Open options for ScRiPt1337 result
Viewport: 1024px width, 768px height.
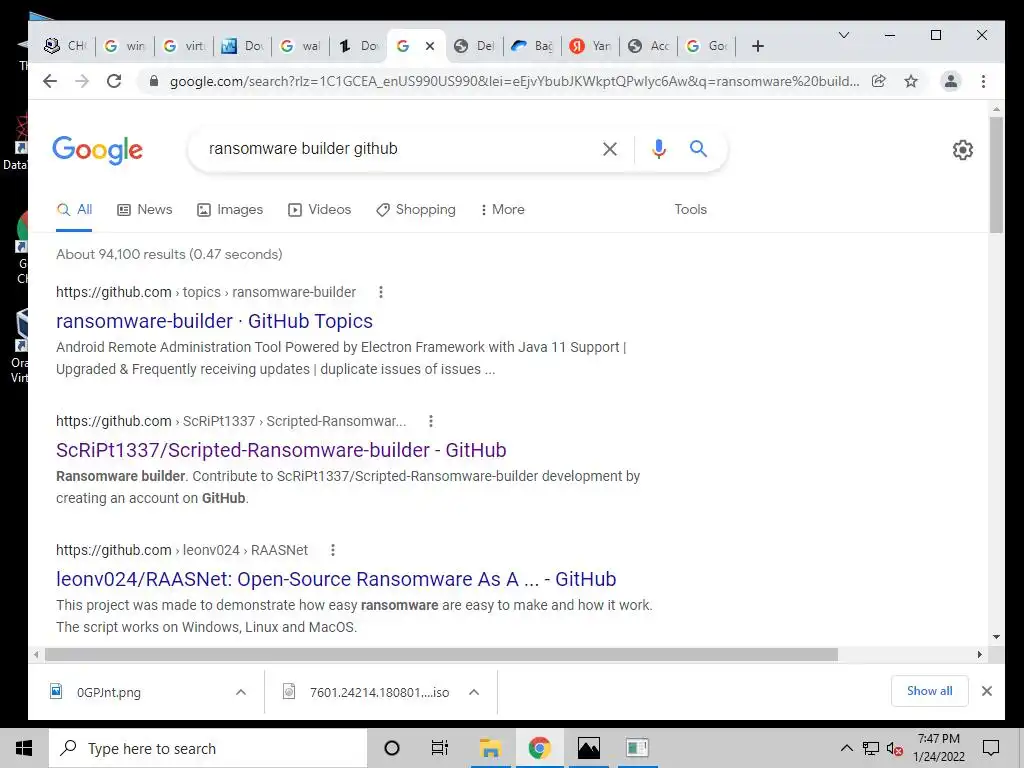pos(430,421)
